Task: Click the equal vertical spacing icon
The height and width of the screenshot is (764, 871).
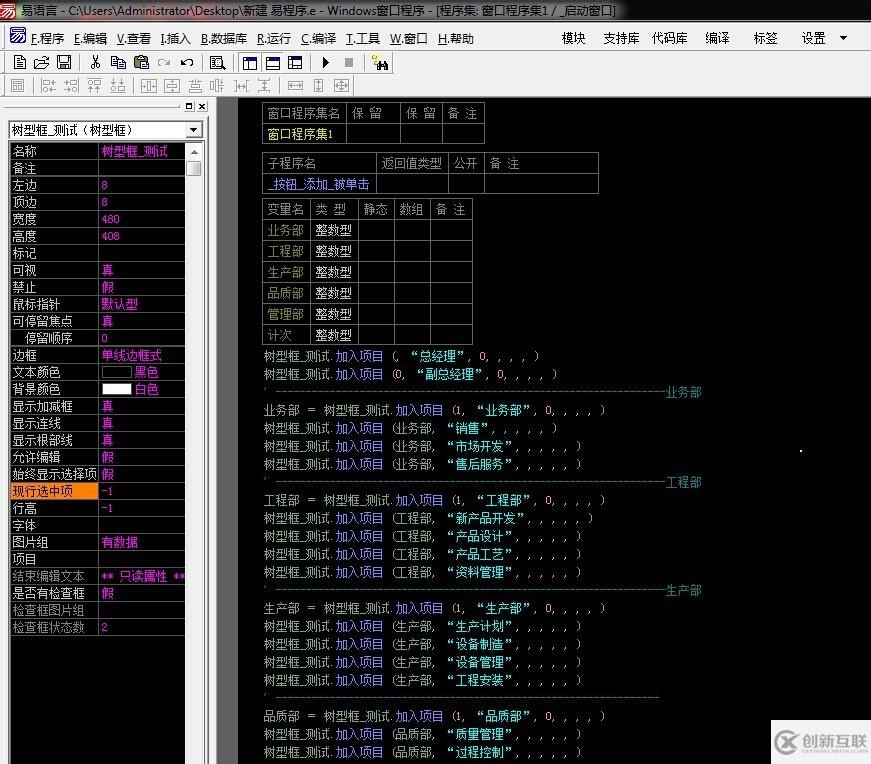Action: 264,86
